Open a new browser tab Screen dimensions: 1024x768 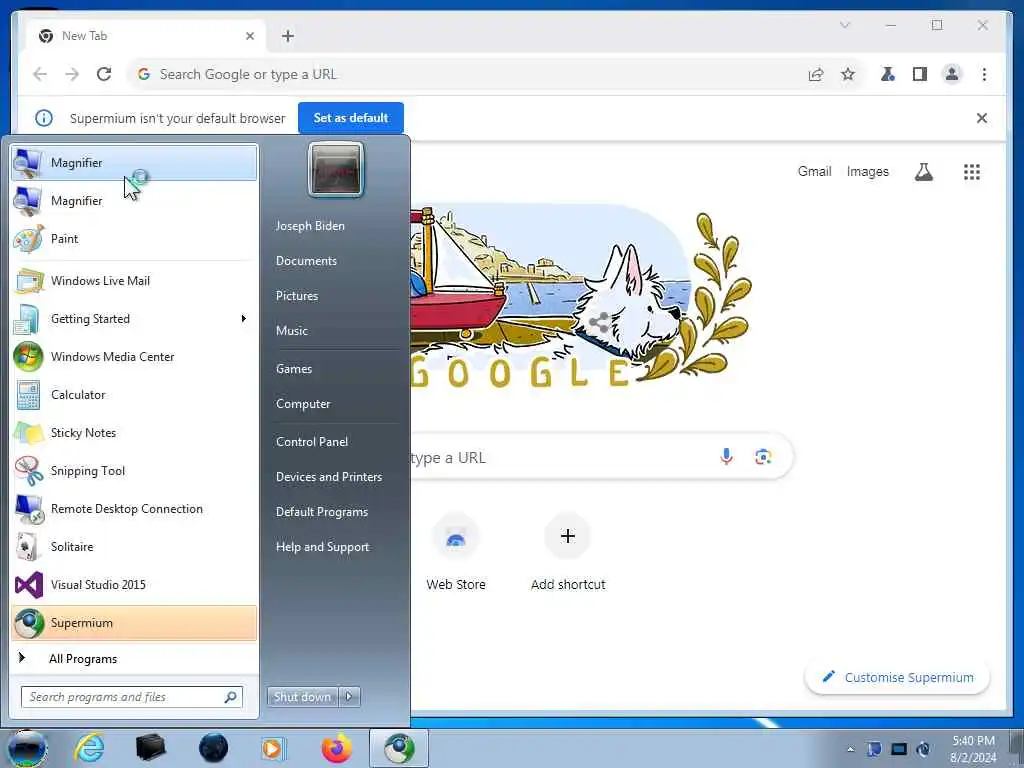point(288,36)
